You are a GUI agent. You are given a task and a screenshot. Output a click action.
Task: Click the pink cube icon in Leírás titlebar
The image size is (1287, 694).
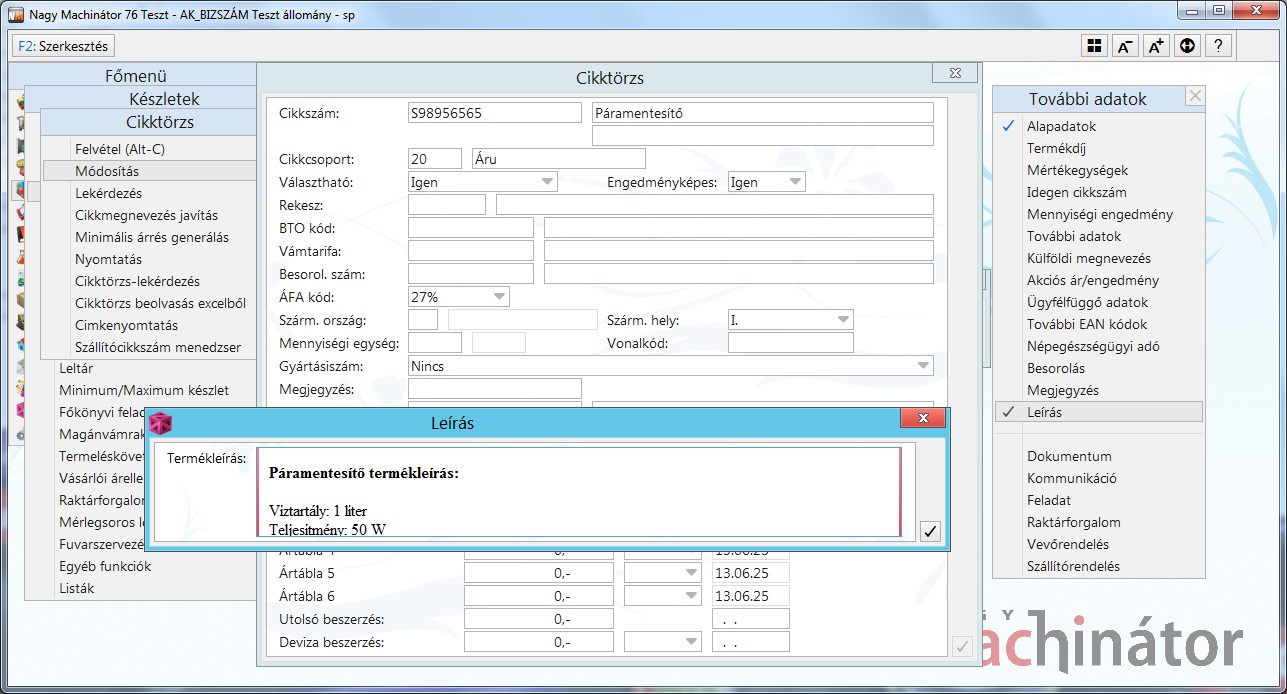160,423
